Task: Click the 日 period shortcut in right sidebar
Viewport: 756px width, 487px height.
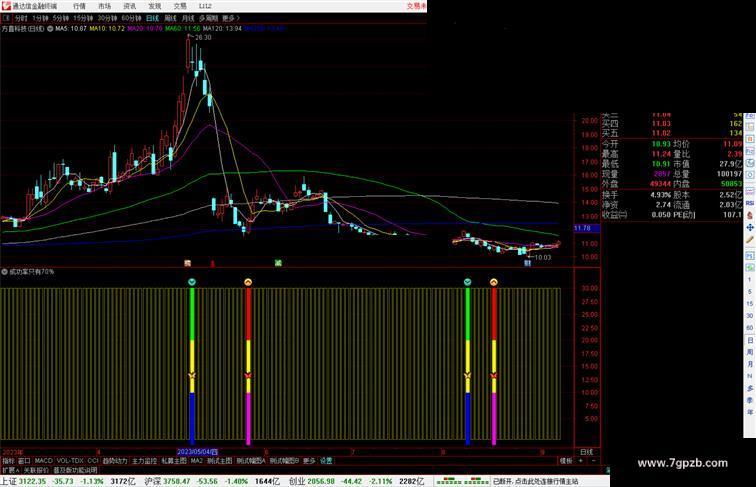Action: coord(750,340)
